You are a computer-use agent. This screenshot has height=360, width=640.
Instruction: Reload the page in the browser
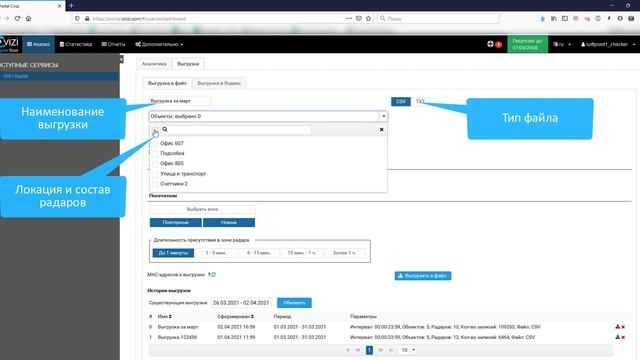(x=18, y=18)
